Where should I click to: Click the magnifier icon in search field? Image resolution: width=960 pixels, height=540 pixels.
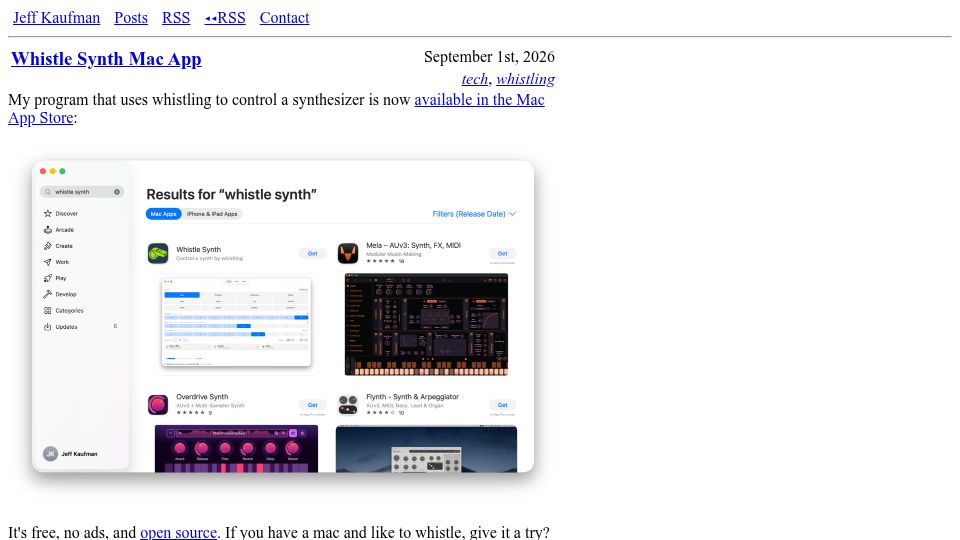48,192
